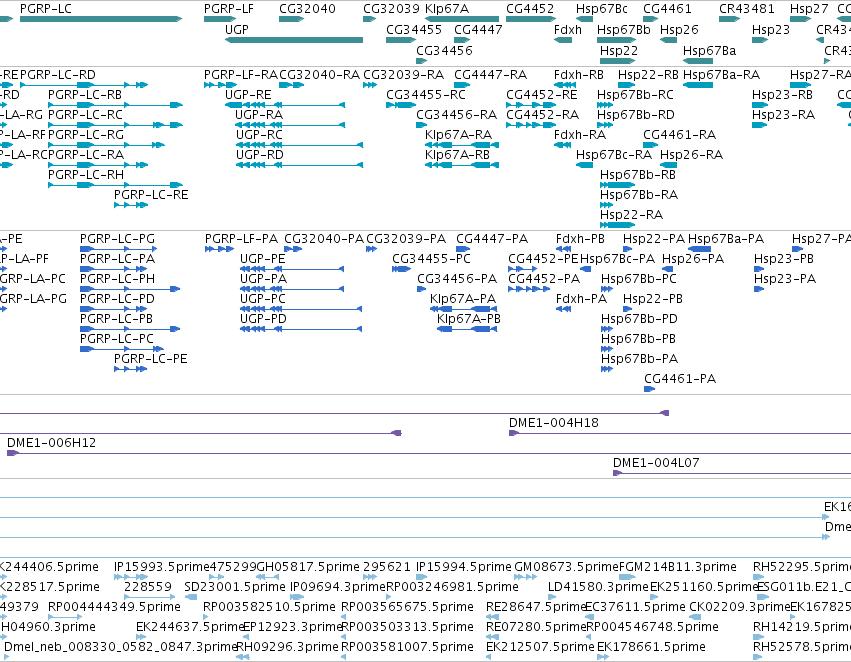This screenshot has height=662, width=851.
Task: Click the CK02209.3prime EST label
Action: (x=739, y=607)
